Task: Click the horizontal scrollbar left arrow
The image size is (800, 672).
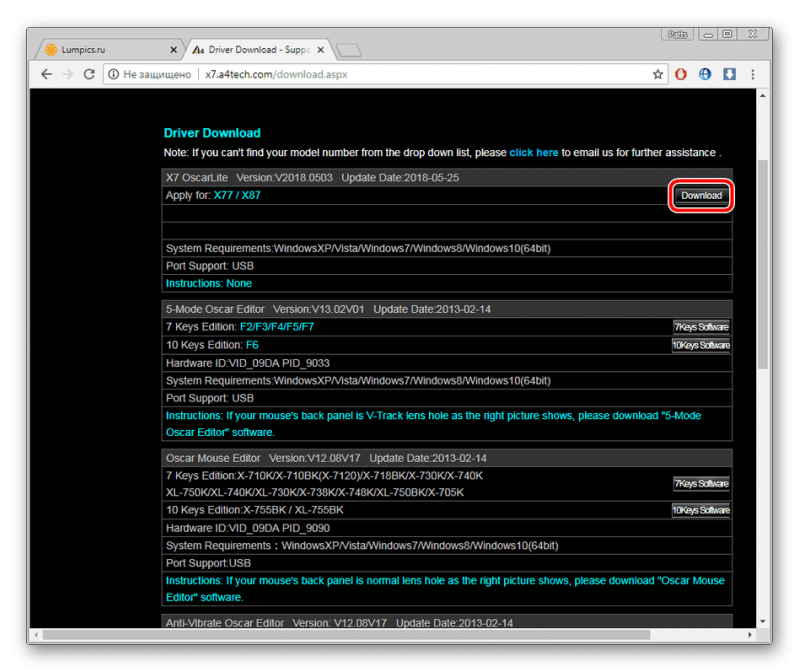Action: click(36, 635)
